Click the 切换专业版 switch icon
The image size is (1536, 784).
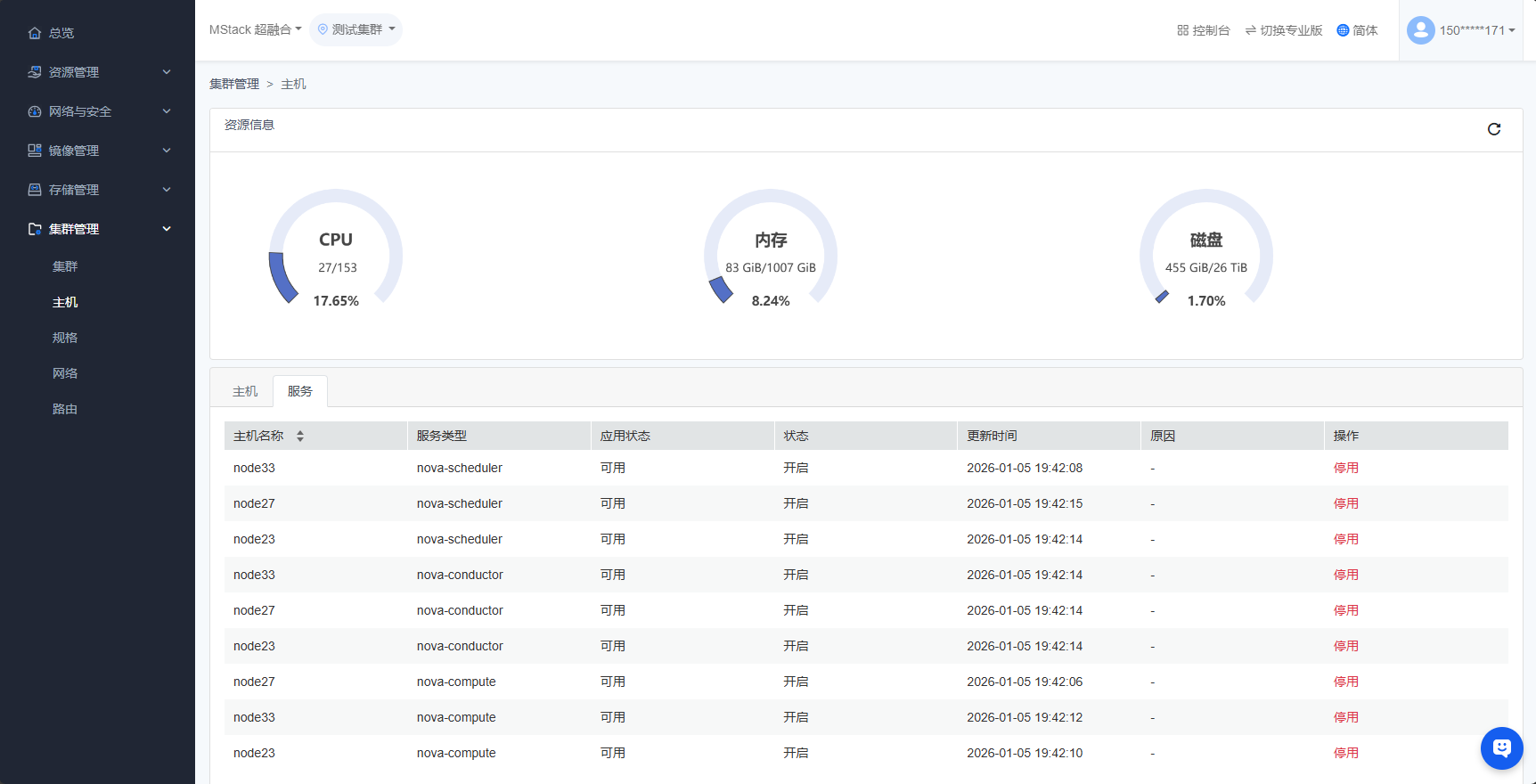click(1251, 30)
